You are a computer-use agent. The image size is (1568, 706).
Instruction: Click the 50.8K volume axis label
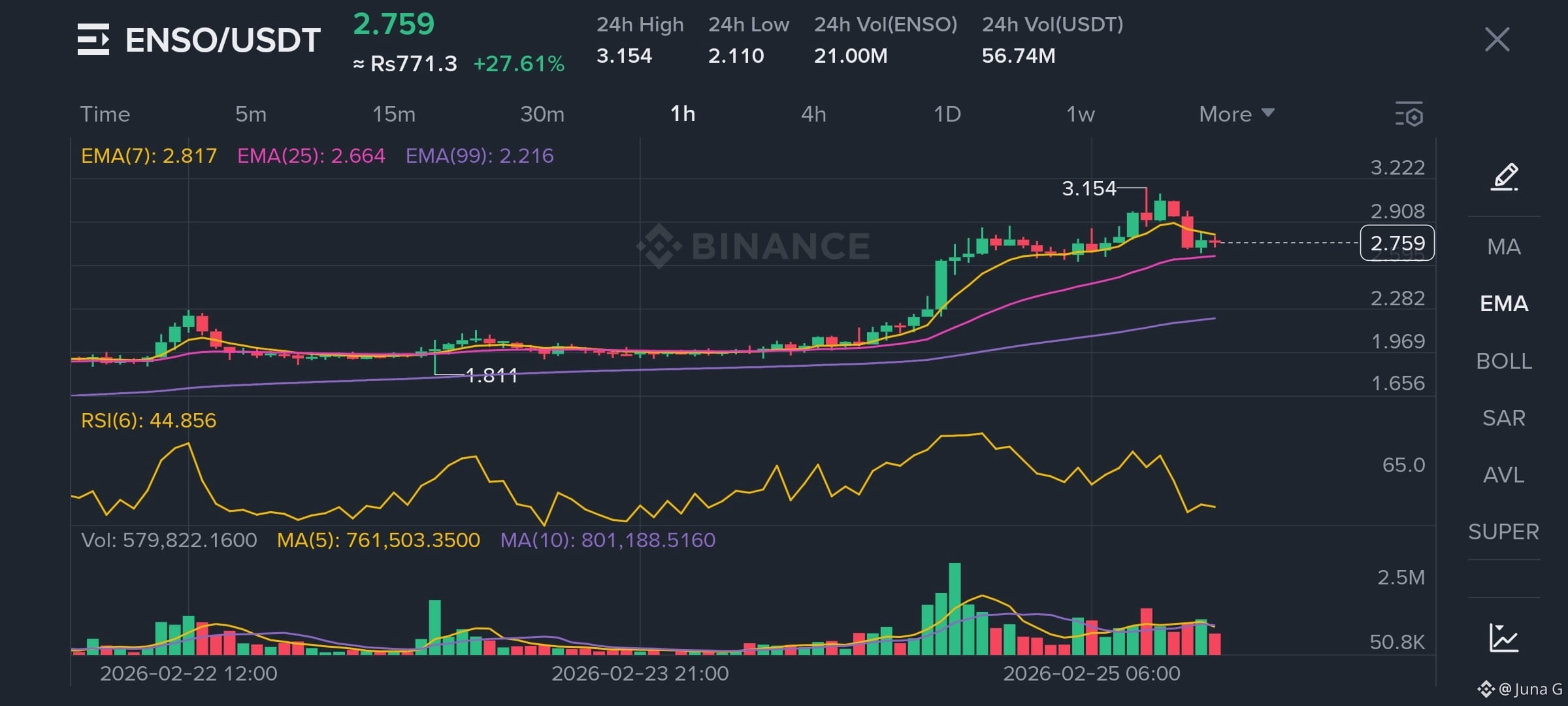[x=1397, y=642]
